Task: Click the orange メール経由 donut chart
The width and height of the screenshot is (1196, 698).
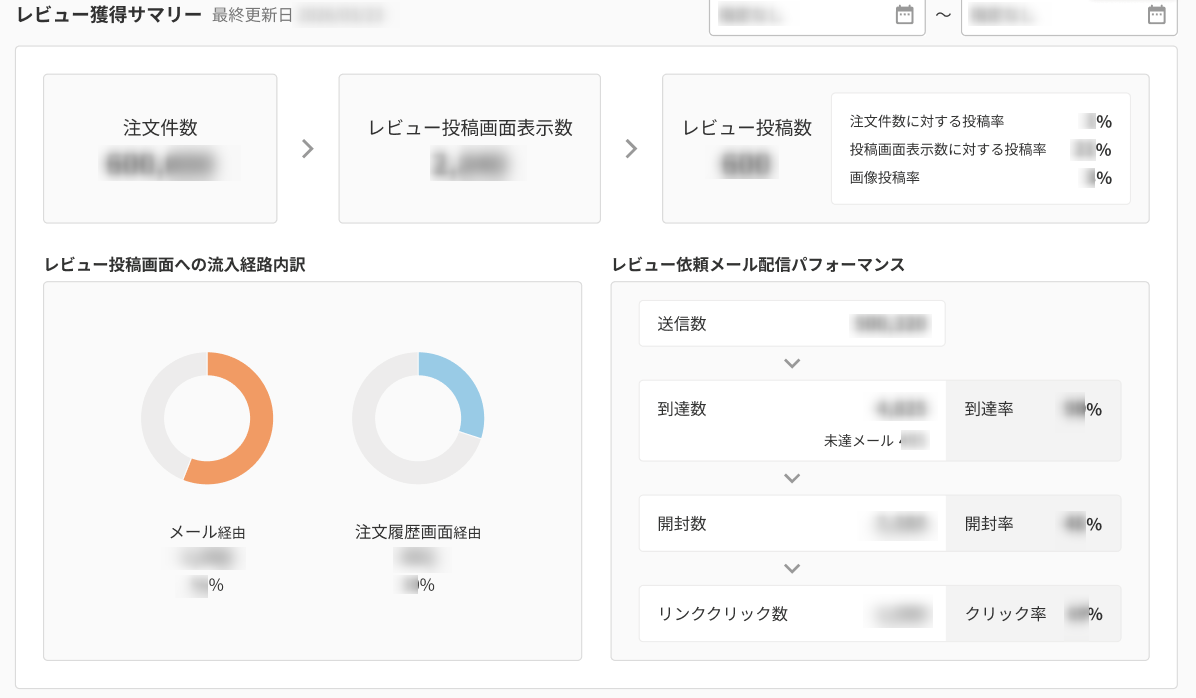Action: 207,418
